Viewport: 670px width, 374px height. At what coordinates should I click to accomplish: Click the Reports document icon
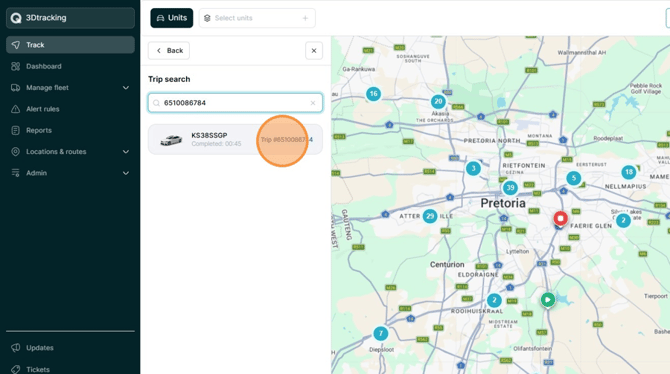[15, 130]
